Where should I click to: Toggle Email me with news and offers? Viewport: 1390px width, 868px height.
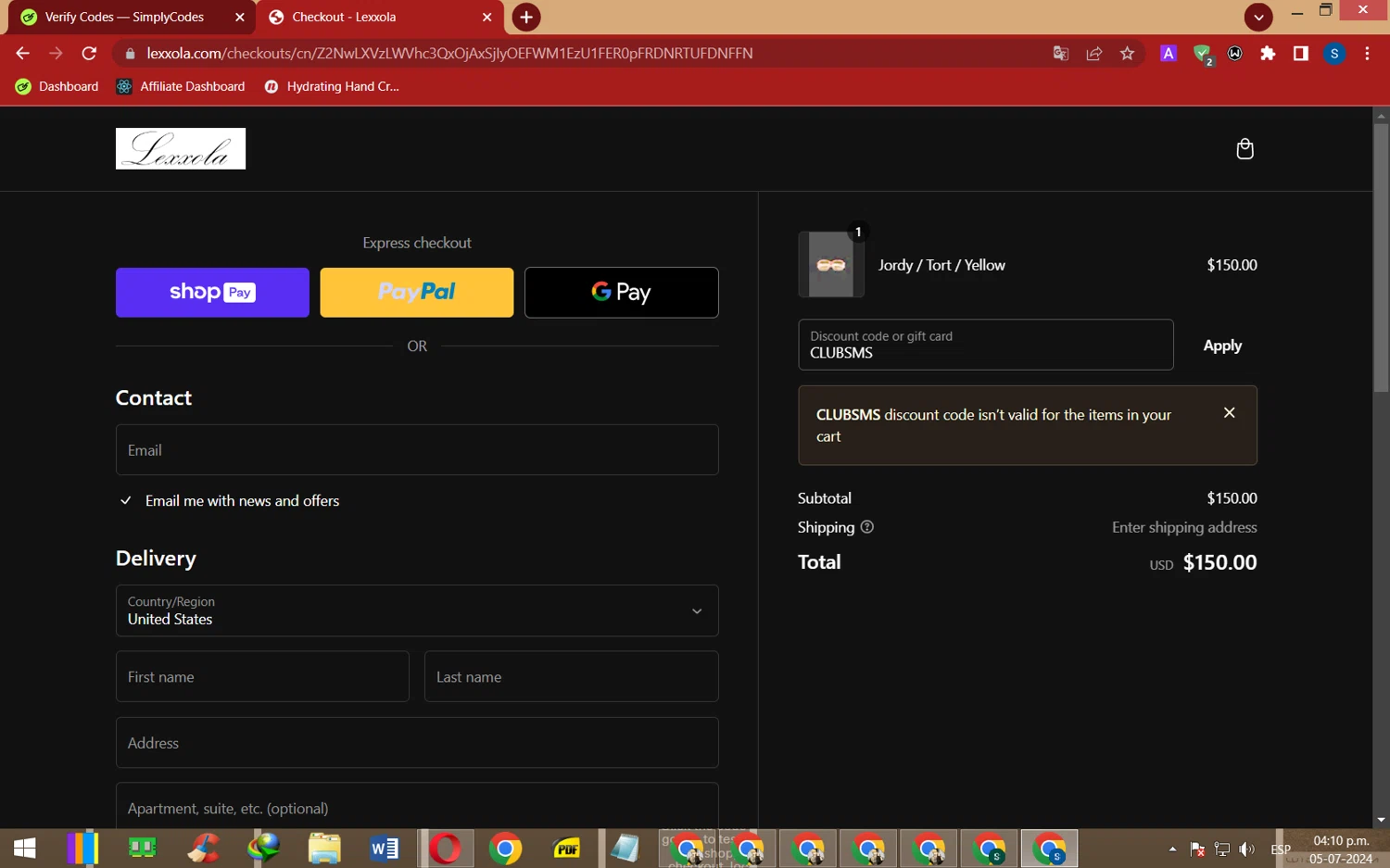pyautogui.click(x=126, y=501)
